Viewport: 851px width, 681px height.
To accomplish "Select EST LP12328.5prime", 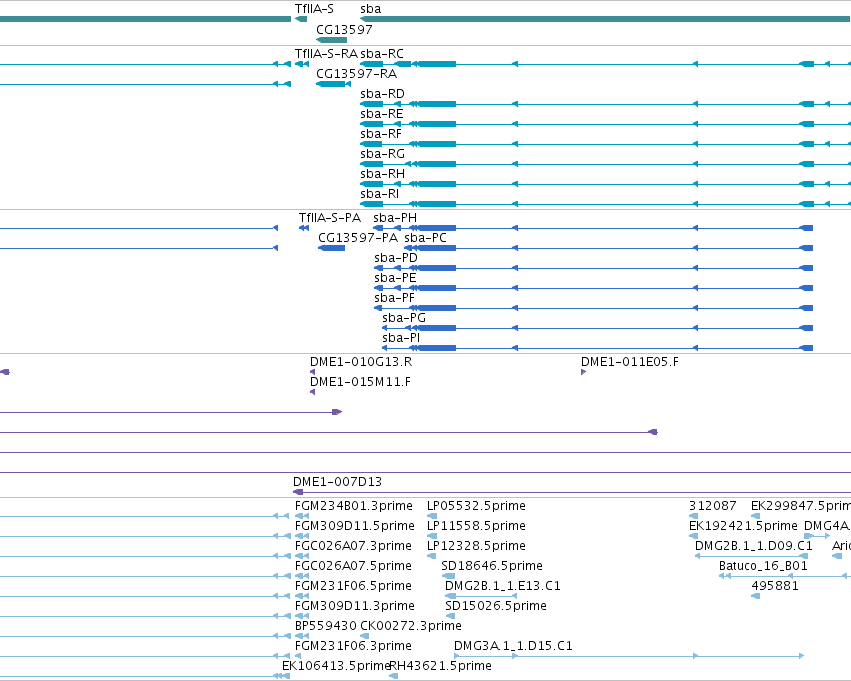I will point(477,546).
